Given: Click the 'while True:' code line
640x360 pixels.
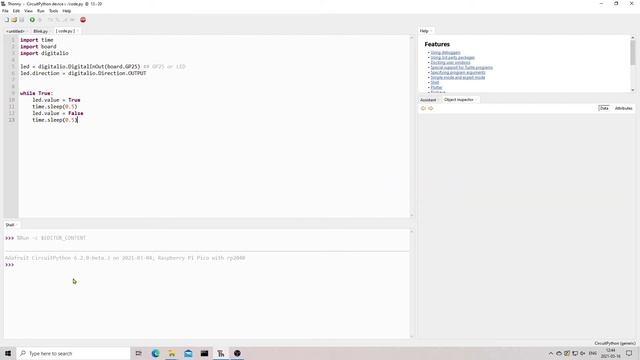Looking at the screenshot, I should pyautogui.click(x=36, y=93).
